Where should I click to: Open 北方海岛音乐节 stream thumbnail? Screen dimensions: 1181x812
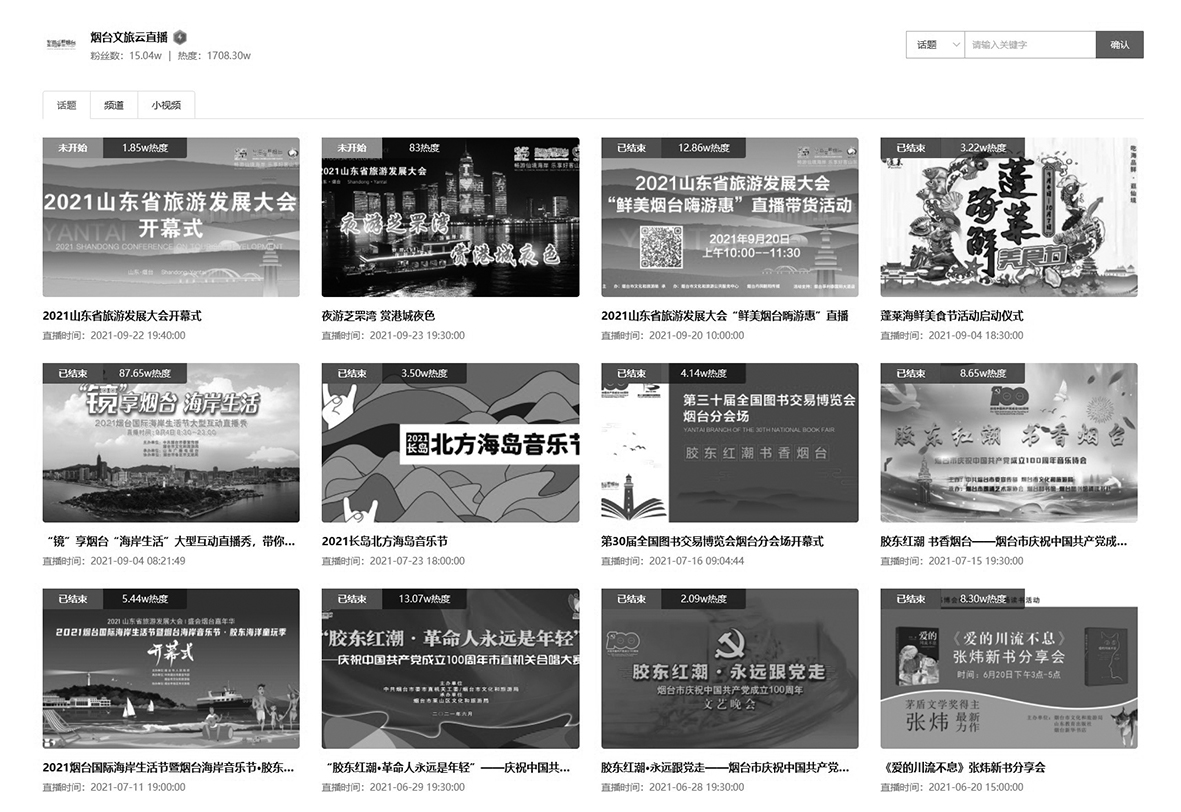tap(450, 443)
